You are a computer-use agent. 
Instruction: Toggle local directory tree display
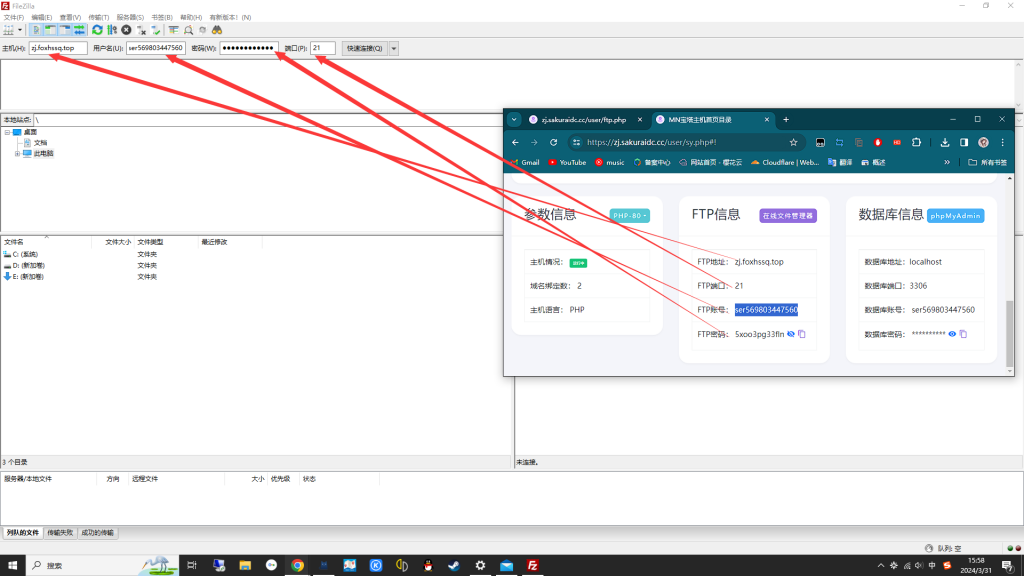click(50, 30)
